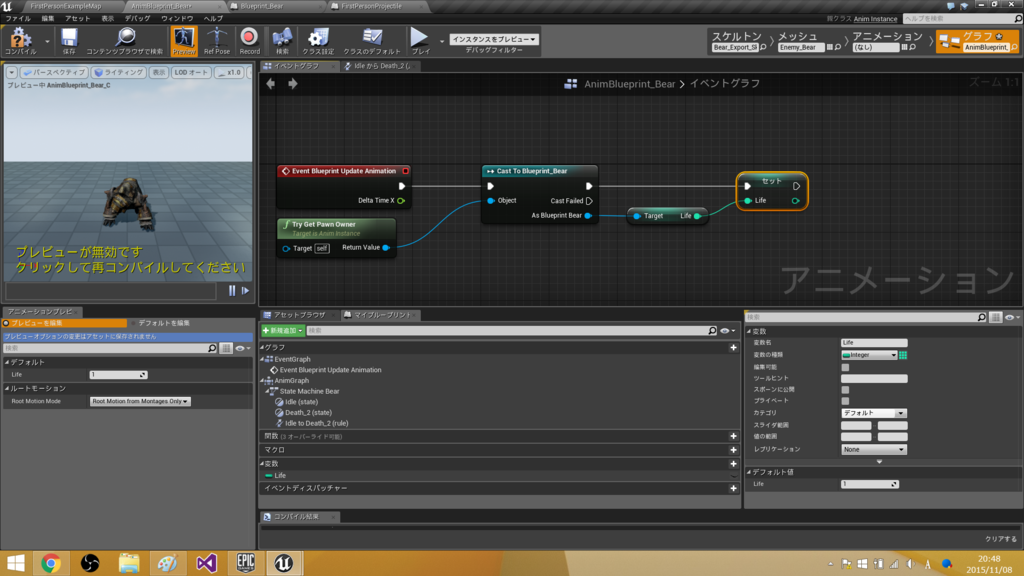
Task: Switch to Graph mode AnimBlueprint
Action: click(977, 41)
